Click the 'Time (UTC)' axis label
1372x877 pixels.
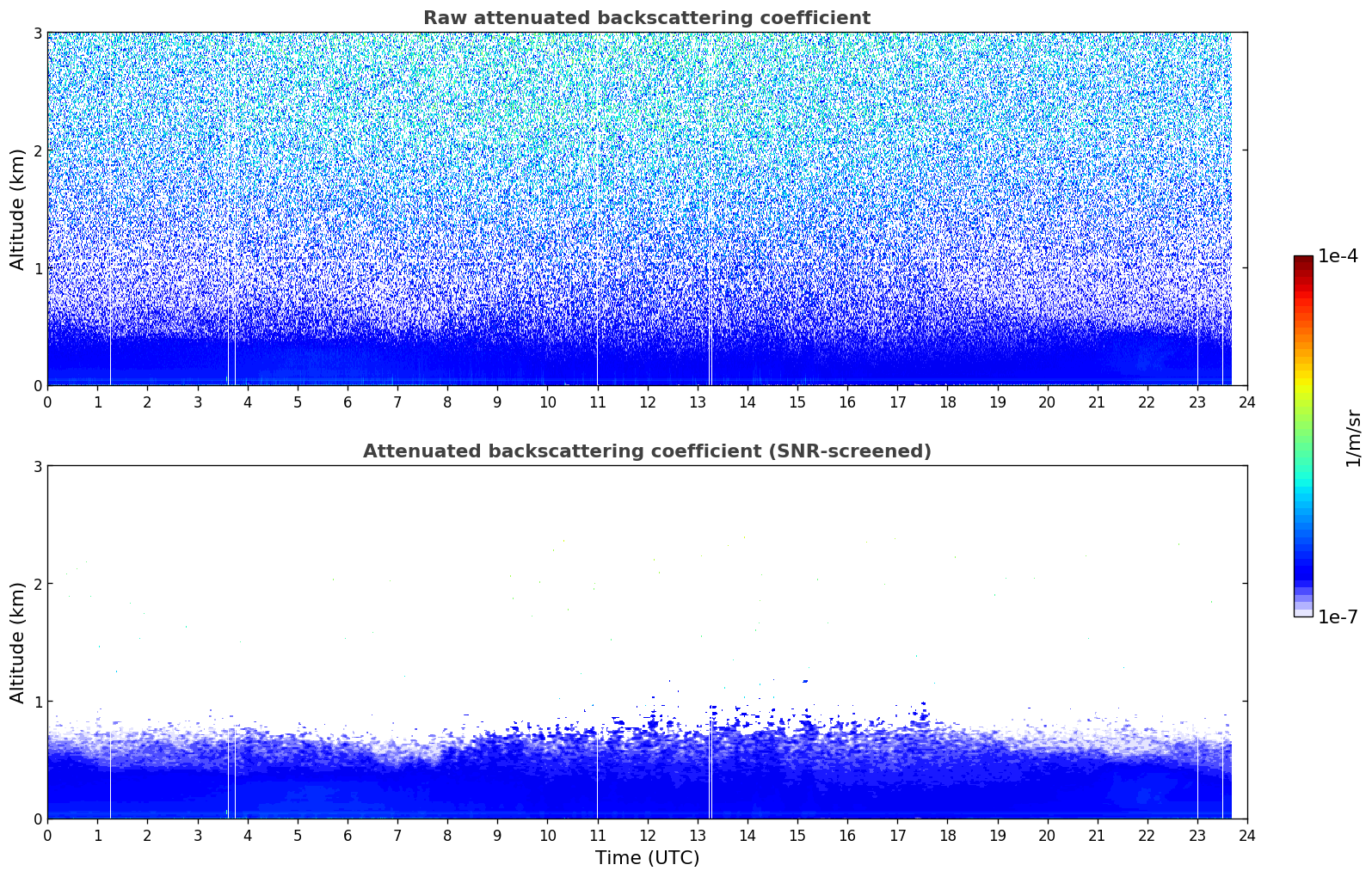click(x=647, y=858)
